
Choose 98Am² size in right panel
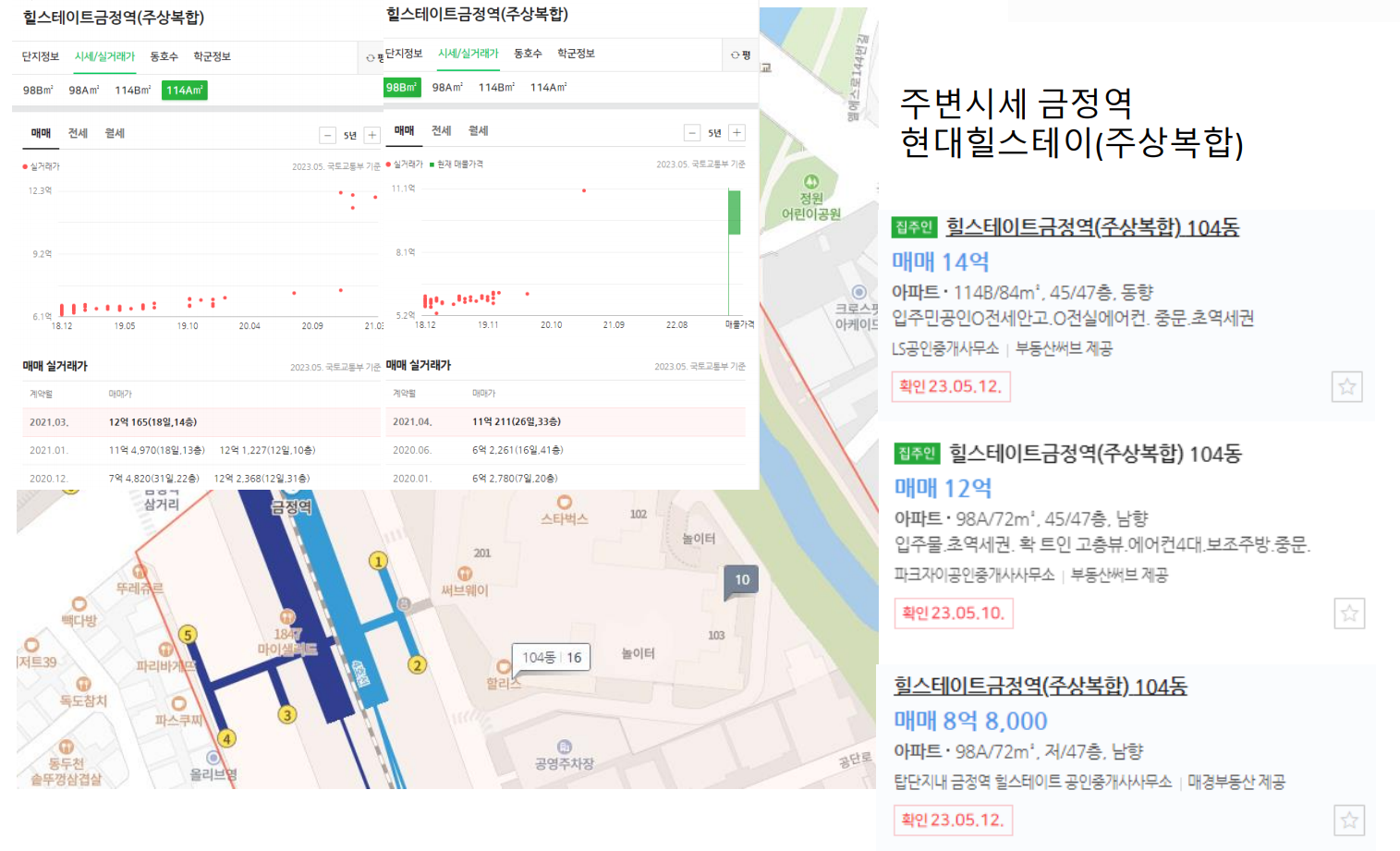[447, 87]
